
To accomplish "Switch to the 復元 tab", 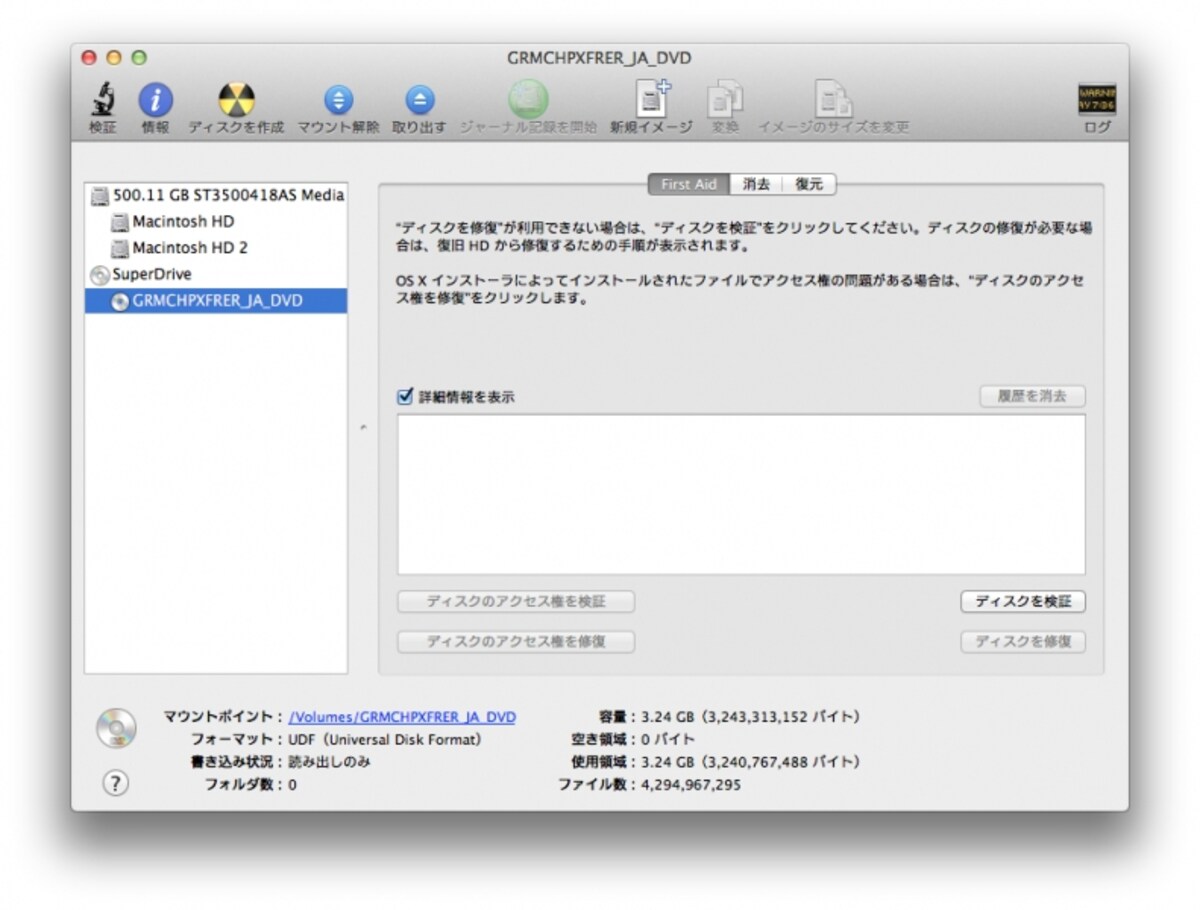I will tap(809, 185).
